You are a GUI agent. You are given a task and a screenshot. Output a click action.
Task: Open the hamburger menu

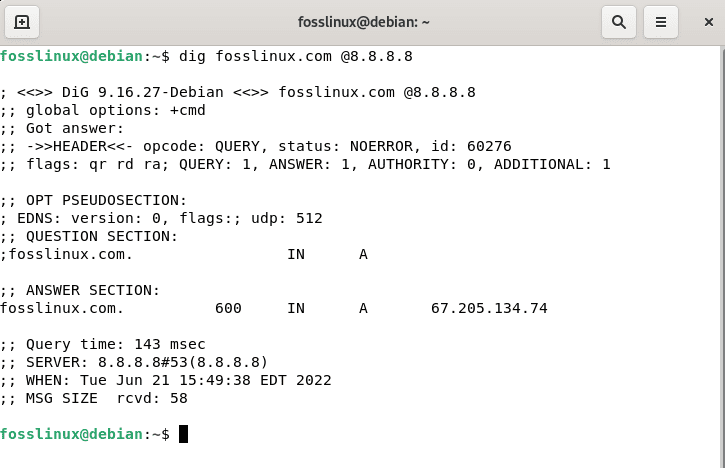pos(661,22)
